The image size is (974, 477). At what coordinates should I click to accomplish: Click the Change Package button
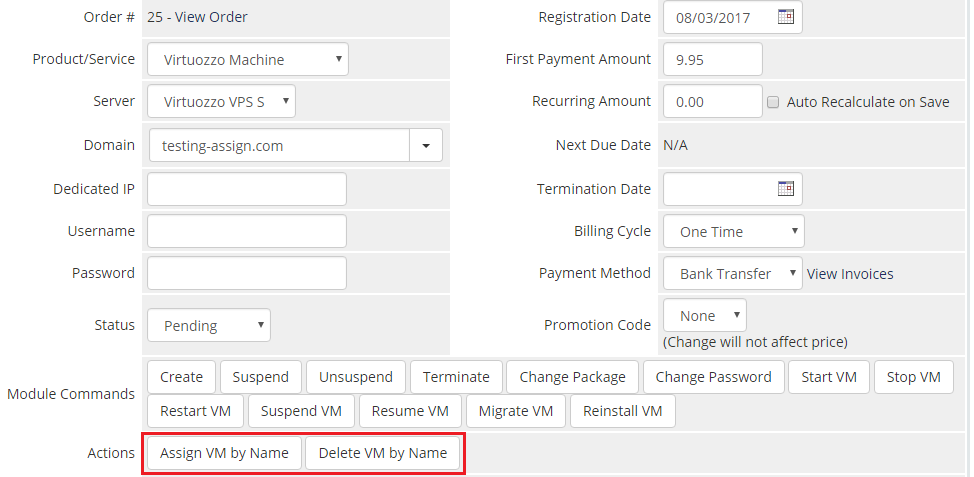572,377
